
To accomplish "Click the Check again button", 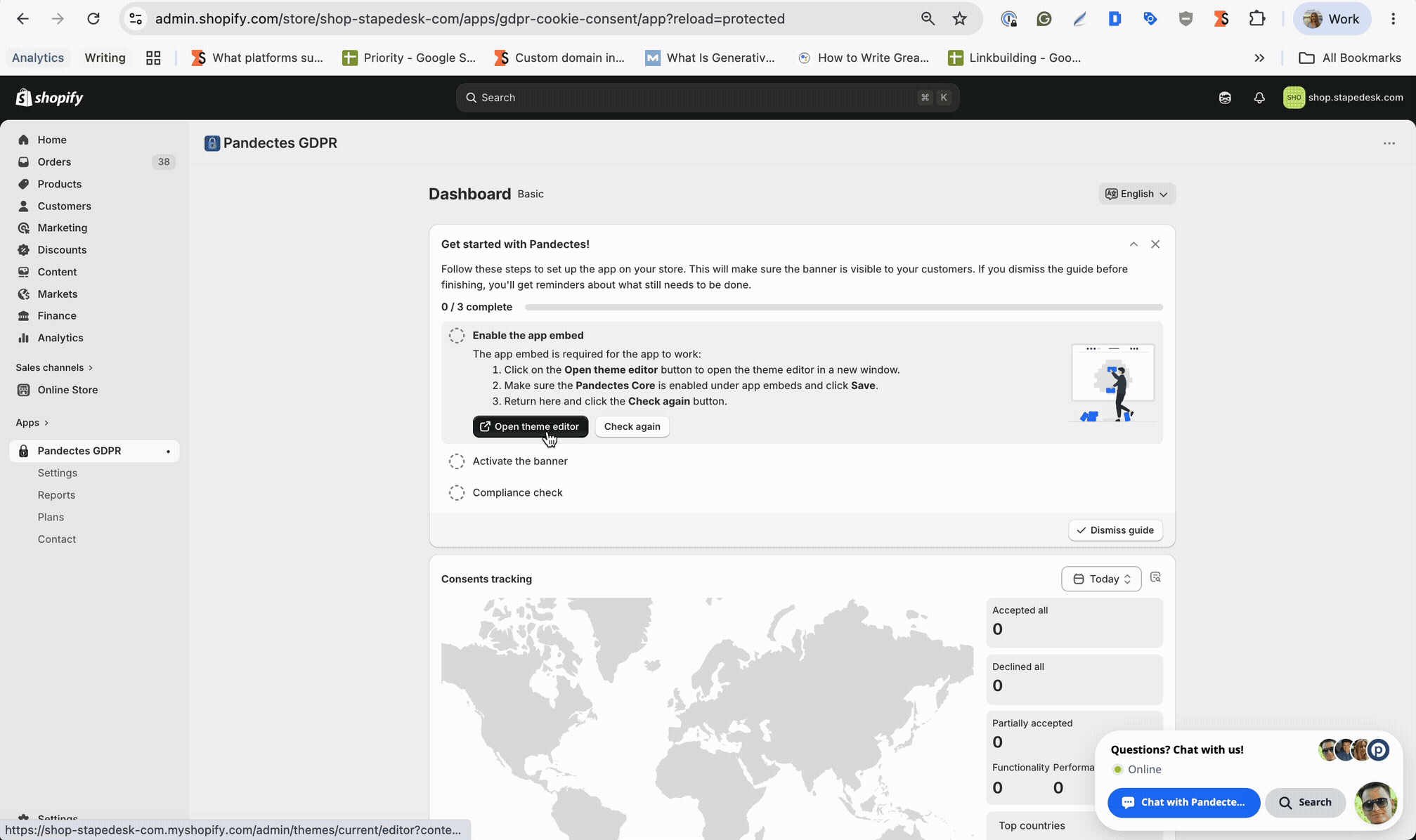I will pyautogui.click(x=632, y=426).
